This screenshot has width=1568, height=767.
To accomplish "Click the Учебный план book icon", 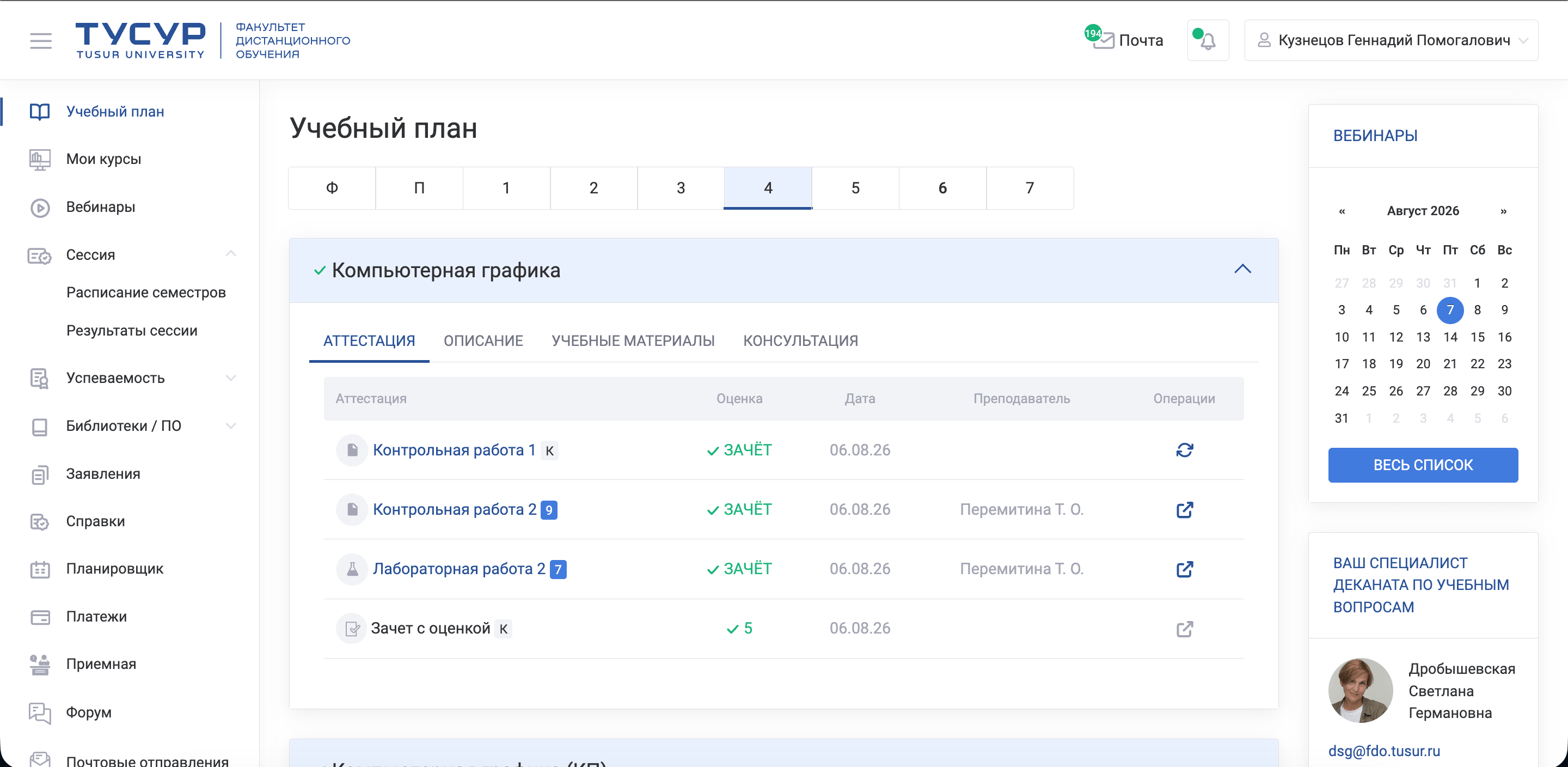I will click(x=40, y=112).
